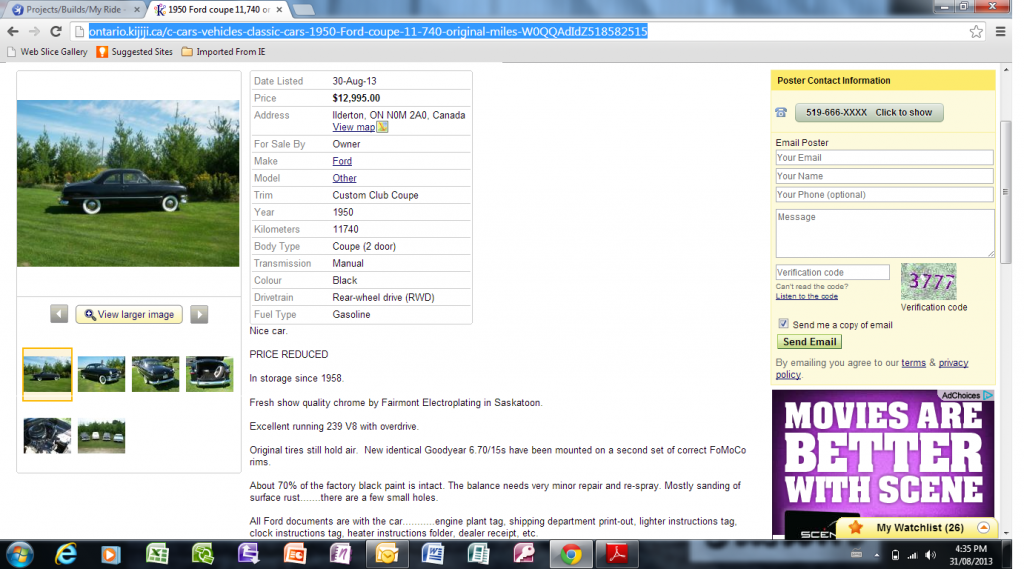
Task: Toggle 'Send me a copy of email' checkbox
Action: 783,324
